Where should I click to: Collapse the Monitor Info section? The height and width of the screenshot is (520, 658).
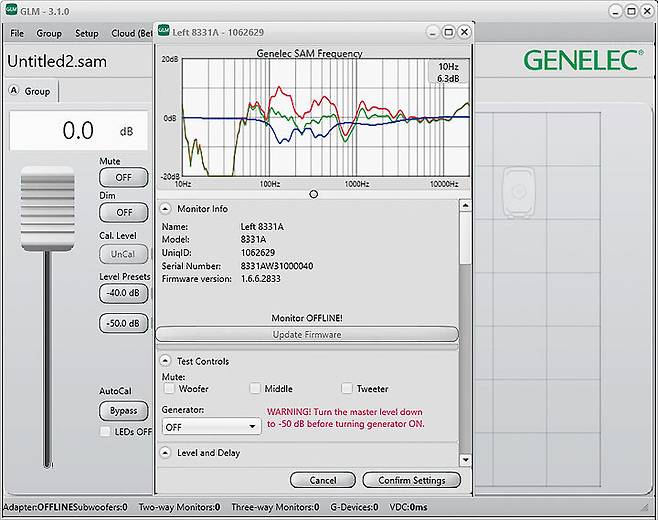[166, 209]
